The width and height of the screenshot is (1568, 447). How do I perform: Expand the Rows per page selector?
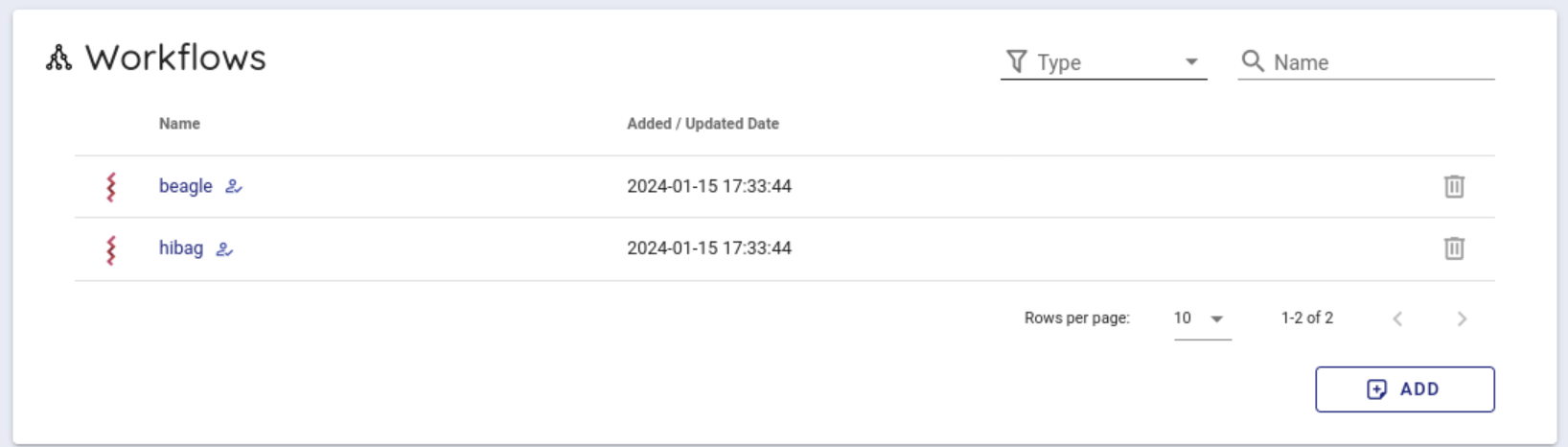1201,318
